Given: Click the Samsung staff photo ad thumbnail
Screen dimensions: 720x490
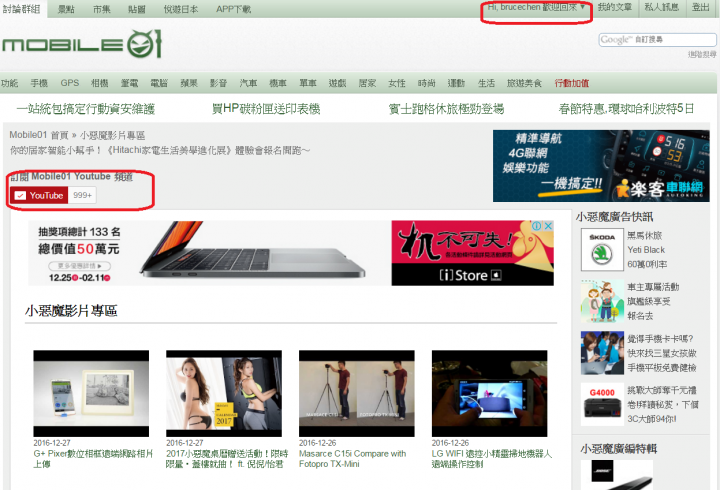Looking at the screenshot, I should pyautogui.click(x=602, y=353).
